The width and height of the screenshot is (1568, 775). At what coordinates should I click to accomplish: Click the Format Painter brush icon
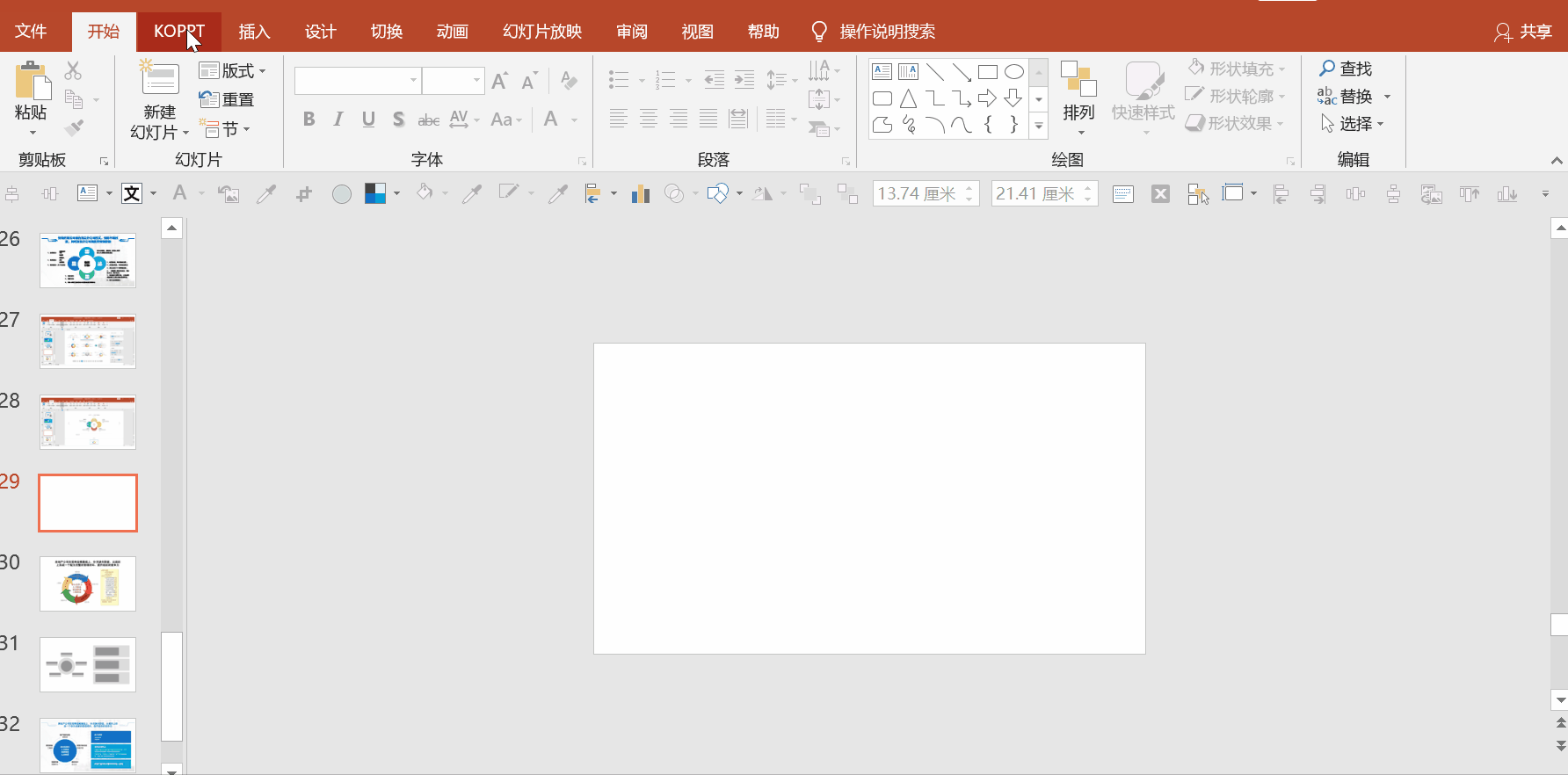(x=74, y=128)
